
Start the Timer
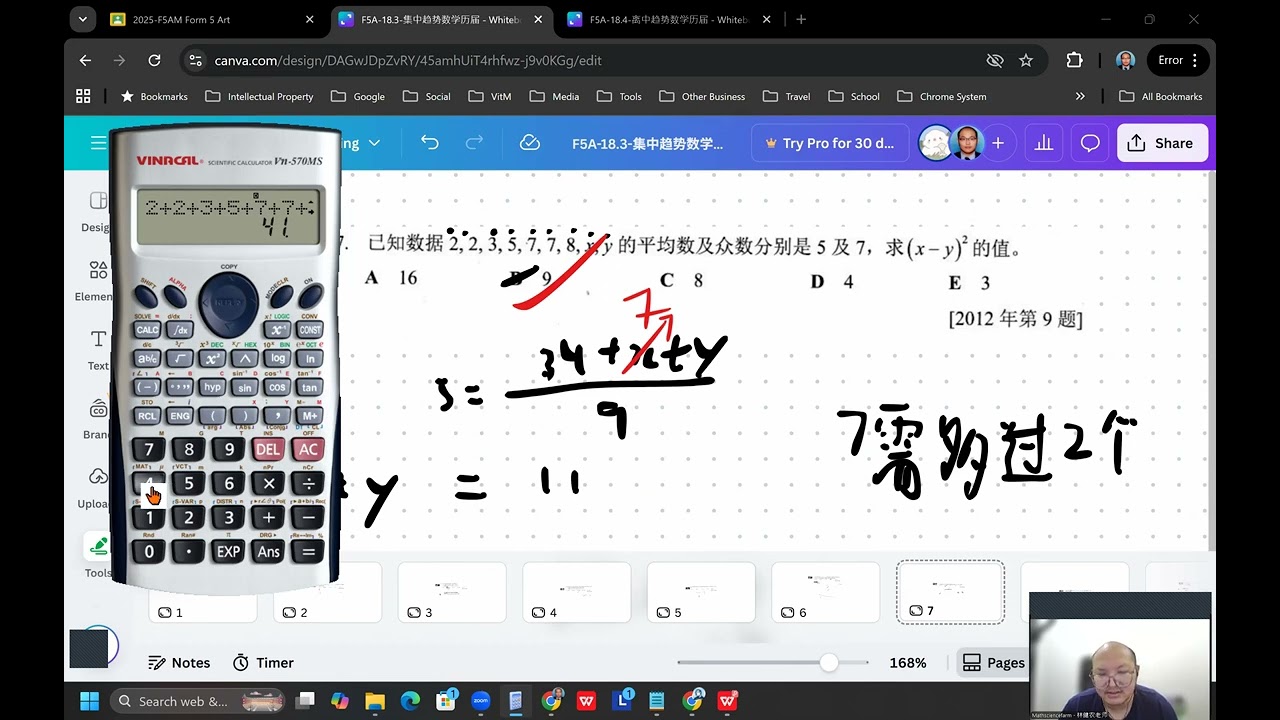[264, 662]
